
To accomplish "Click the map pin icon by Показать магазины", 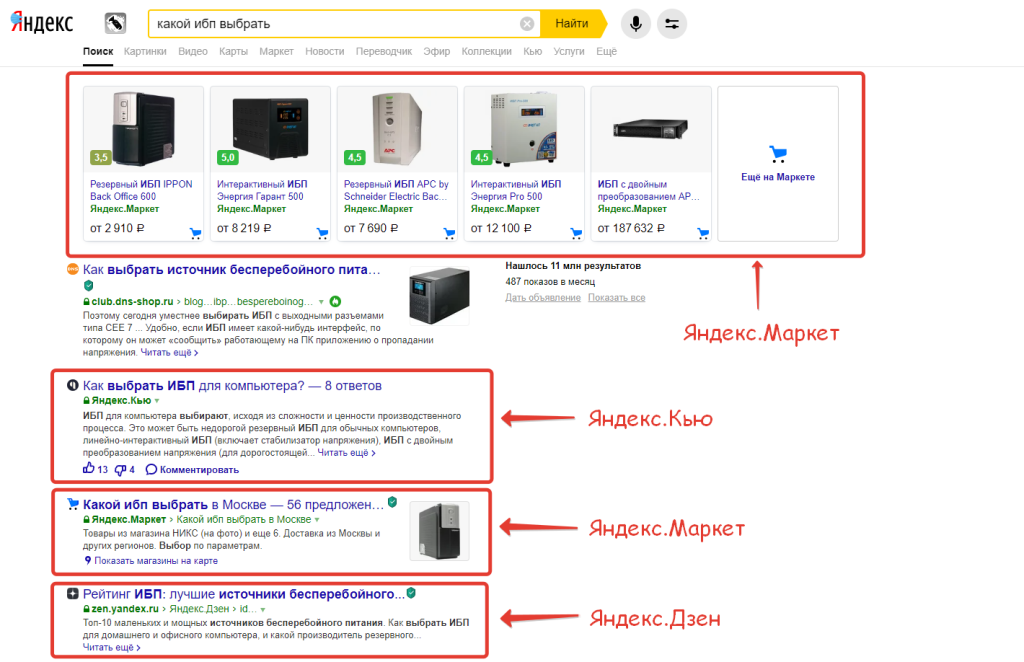I will [x=88, y=560].
